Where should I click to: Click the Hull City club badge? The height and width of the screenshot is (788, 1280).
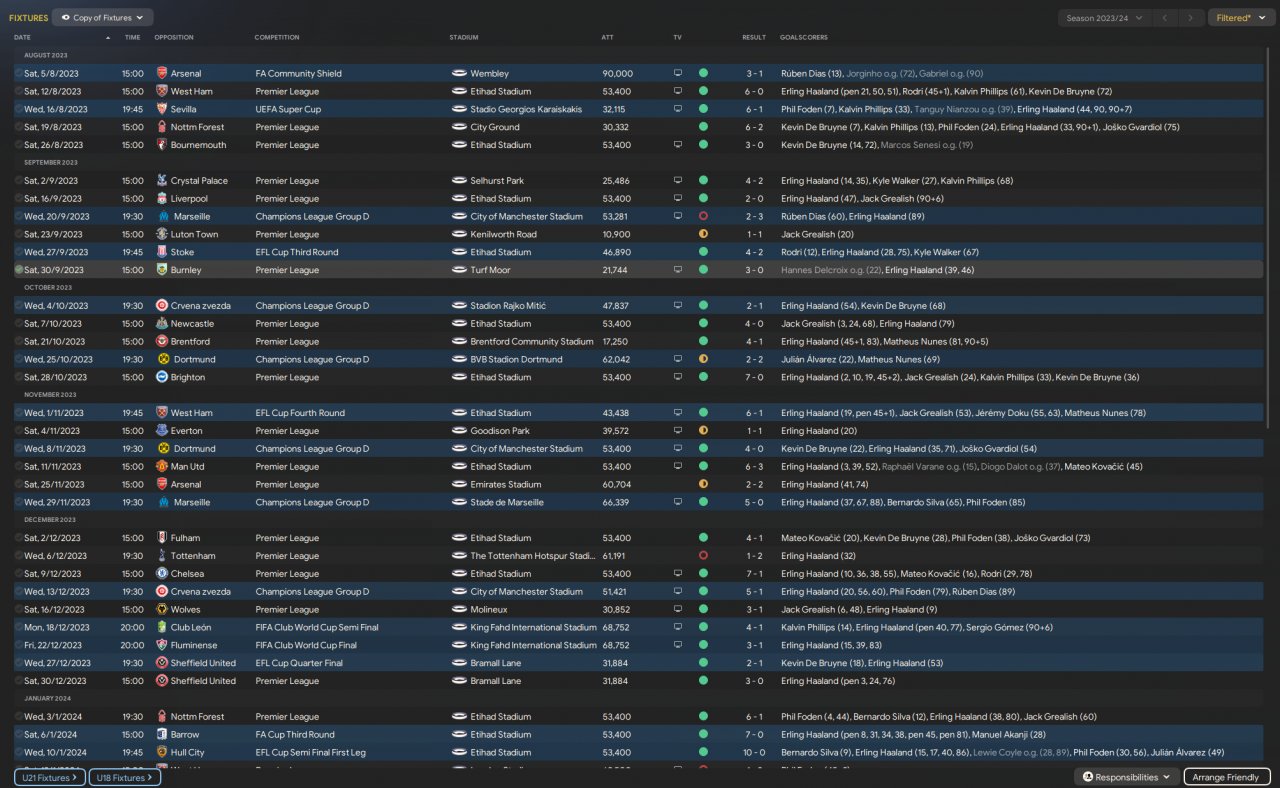163,753
